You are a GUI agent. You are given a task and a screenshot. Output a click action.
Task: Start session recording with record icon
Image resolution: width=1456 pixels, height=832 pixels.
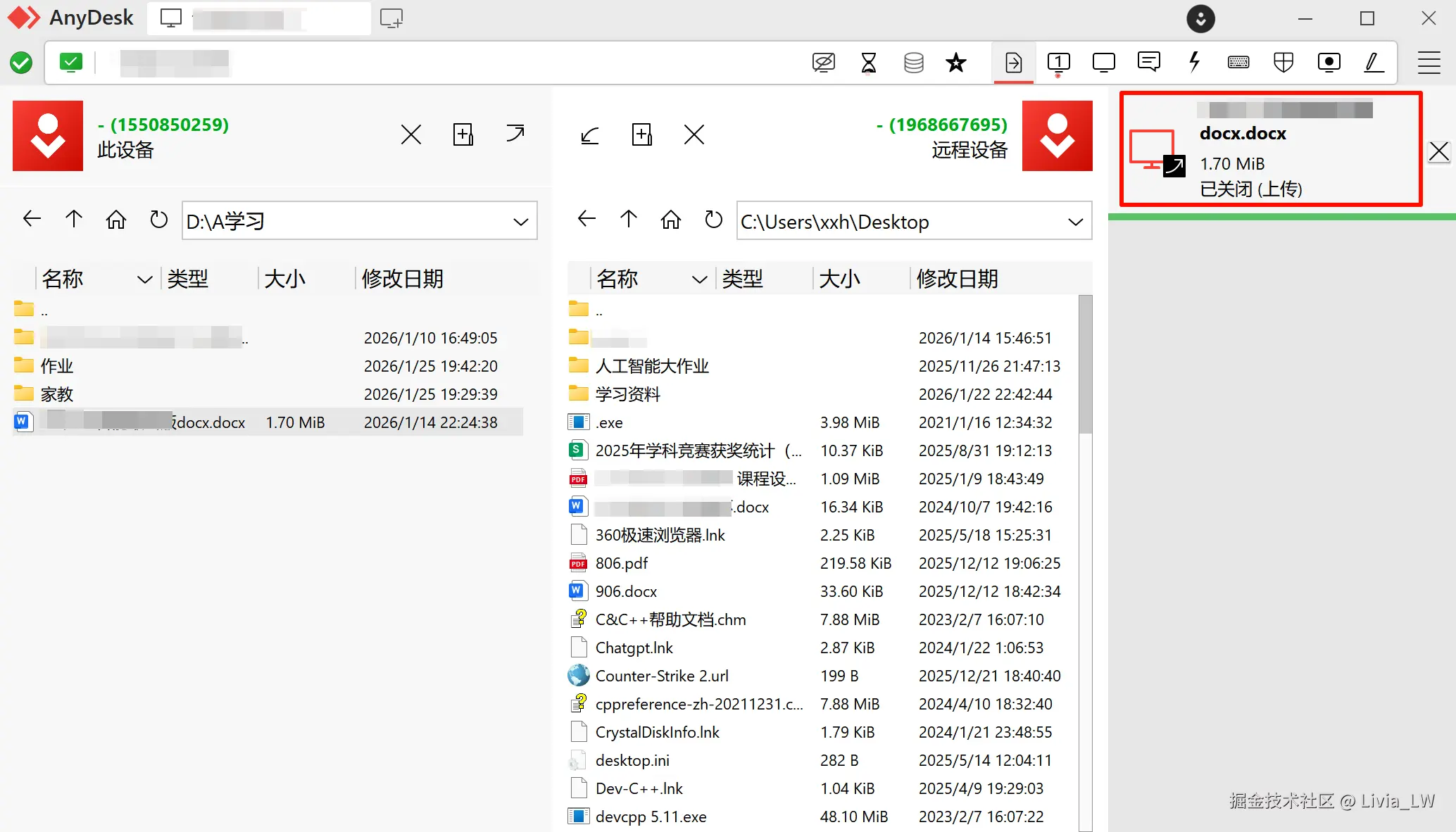click(1329, 62)
